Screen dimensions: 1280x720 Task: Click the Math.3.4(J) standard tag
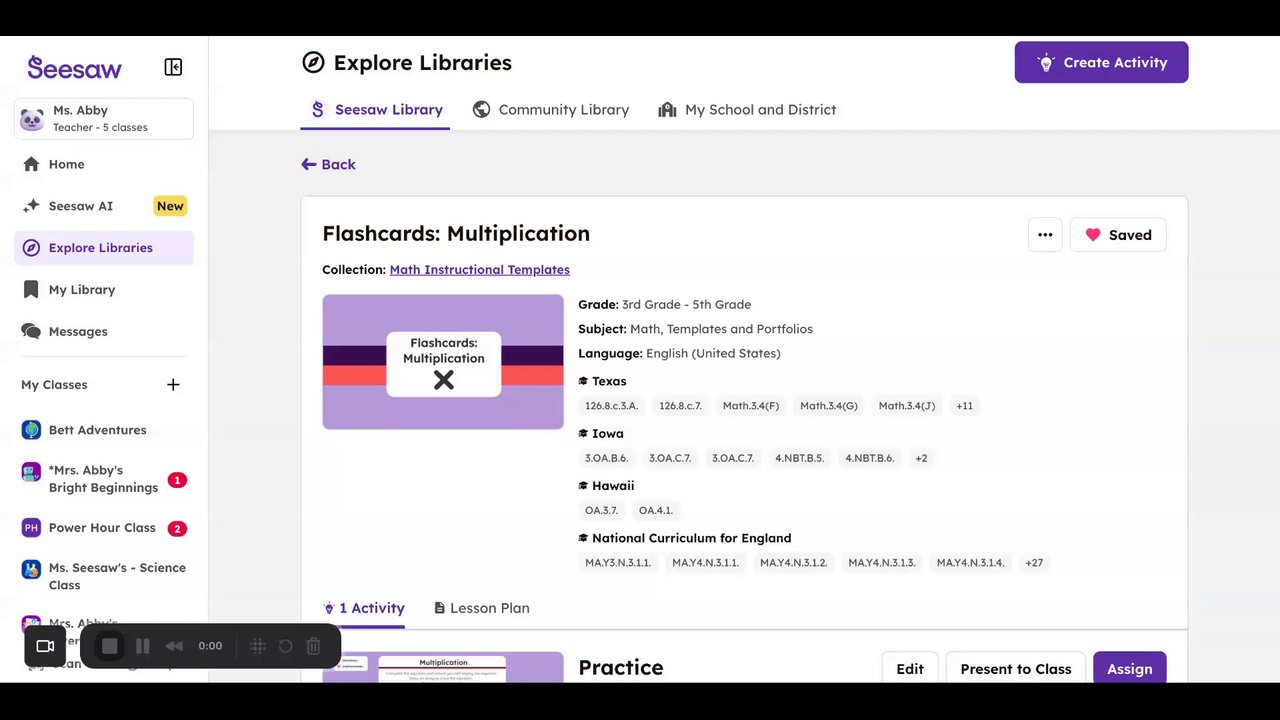coord(907,406)
